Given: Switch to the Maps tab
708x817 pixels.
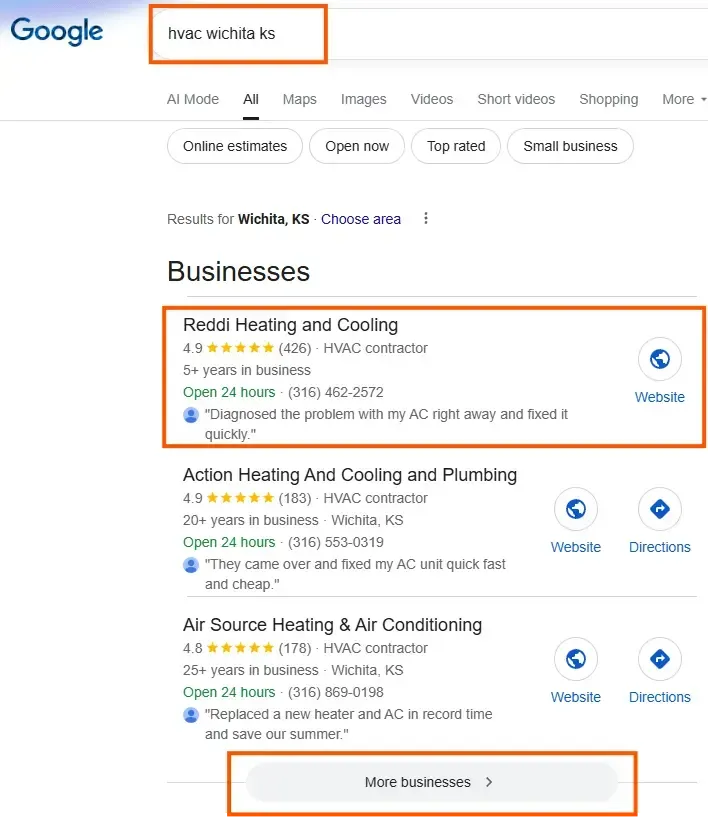Looking at the screenshot, I should pyautogui.click(x=299, y=99).
